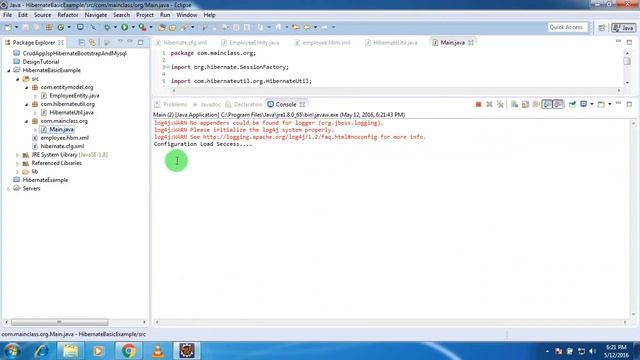
Task: Click the Debug bug toolbar icon
Action: click(x=107, y=27)
